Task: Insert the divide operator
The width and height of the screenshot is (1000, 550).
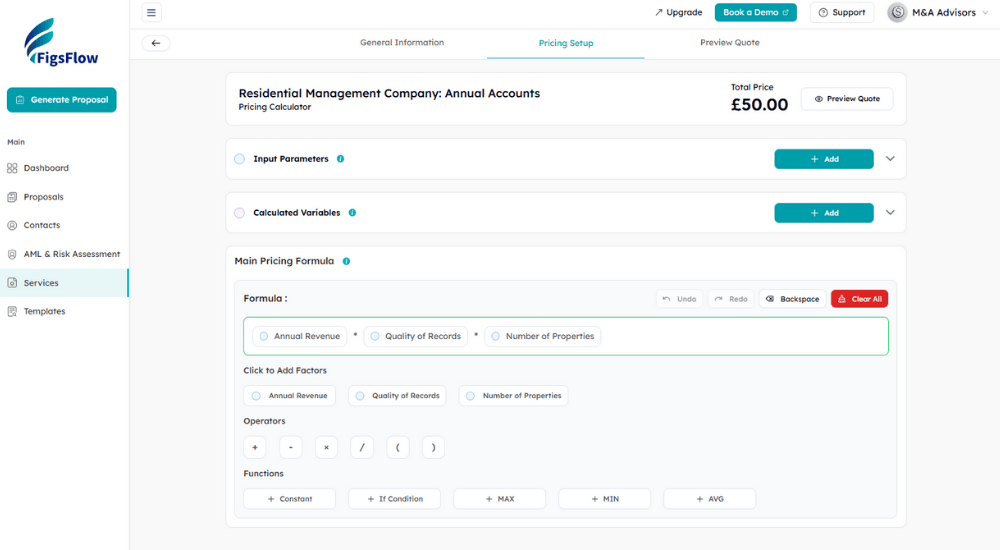Action: tap(362, 447)
